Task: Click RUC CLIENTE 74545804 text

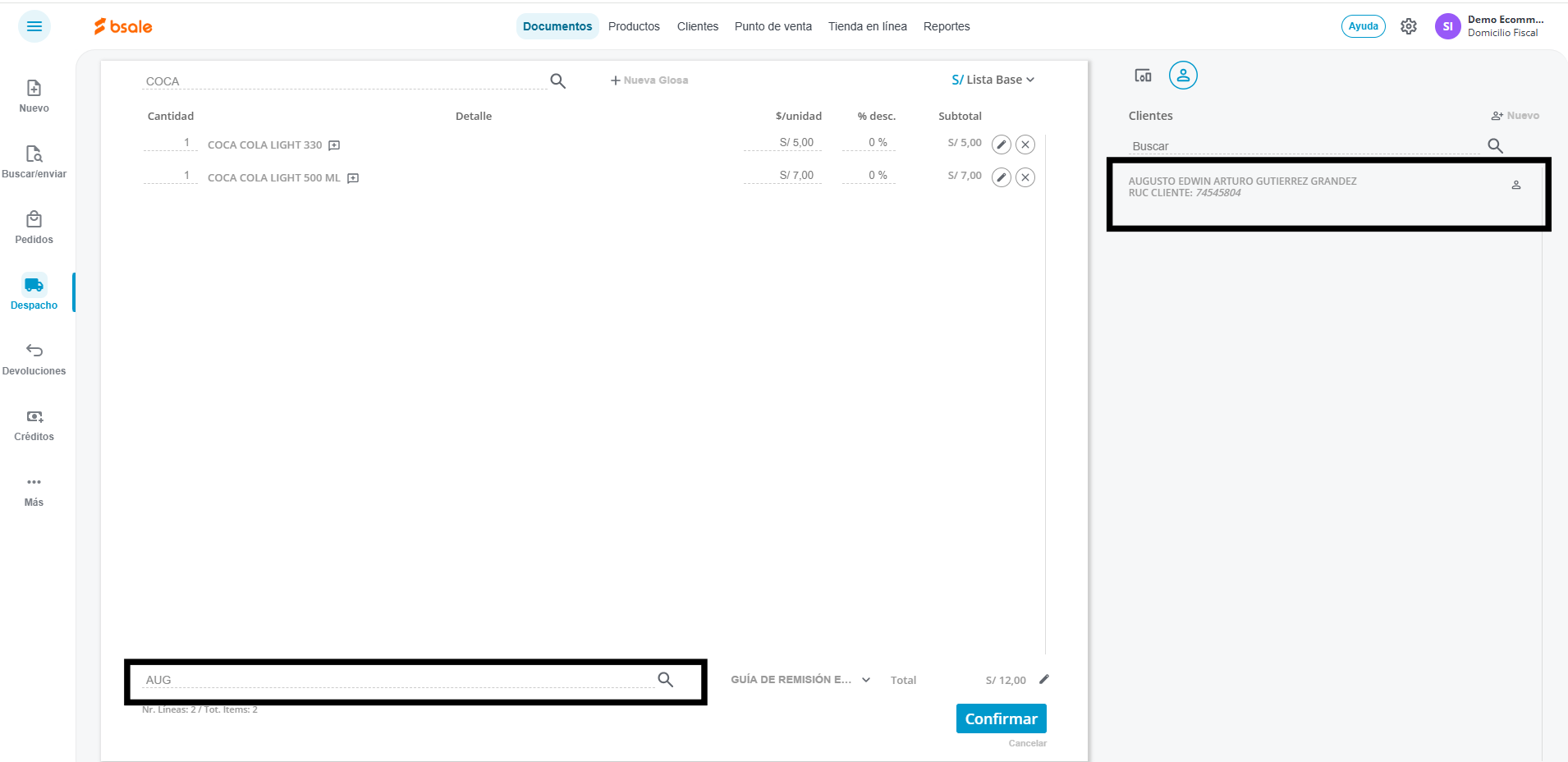Action: pos(1185,193)
